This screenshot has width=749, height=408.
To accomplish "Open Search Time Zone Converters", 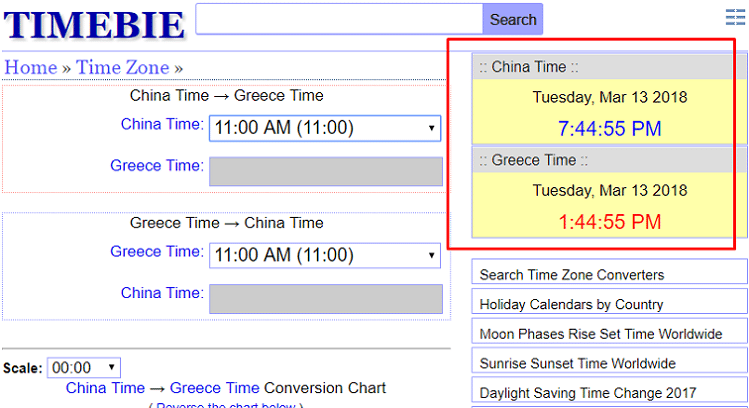I will (x=571, y=274).
